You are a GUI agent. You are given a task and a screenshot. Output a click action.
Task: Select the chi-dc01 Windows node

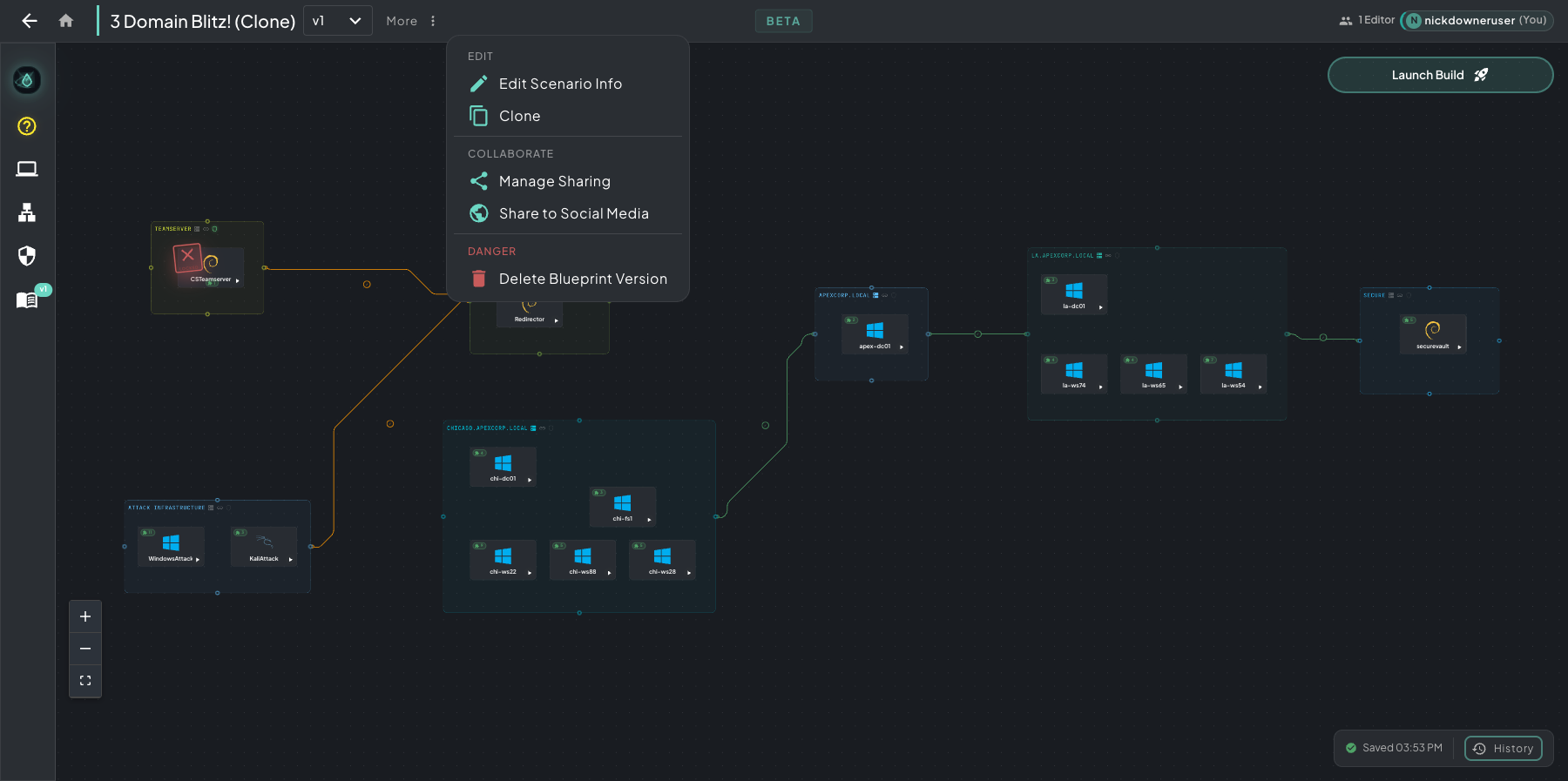[503, 467]
